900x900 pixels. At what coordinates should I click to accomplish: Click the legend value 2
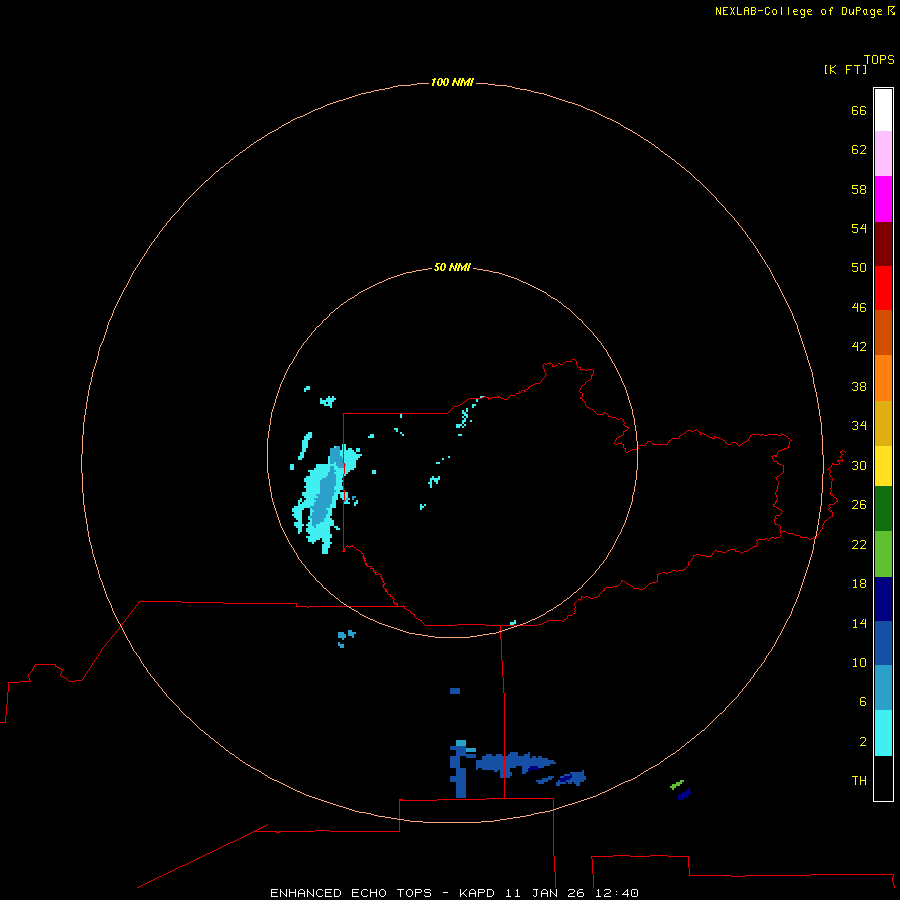point(863,742)
